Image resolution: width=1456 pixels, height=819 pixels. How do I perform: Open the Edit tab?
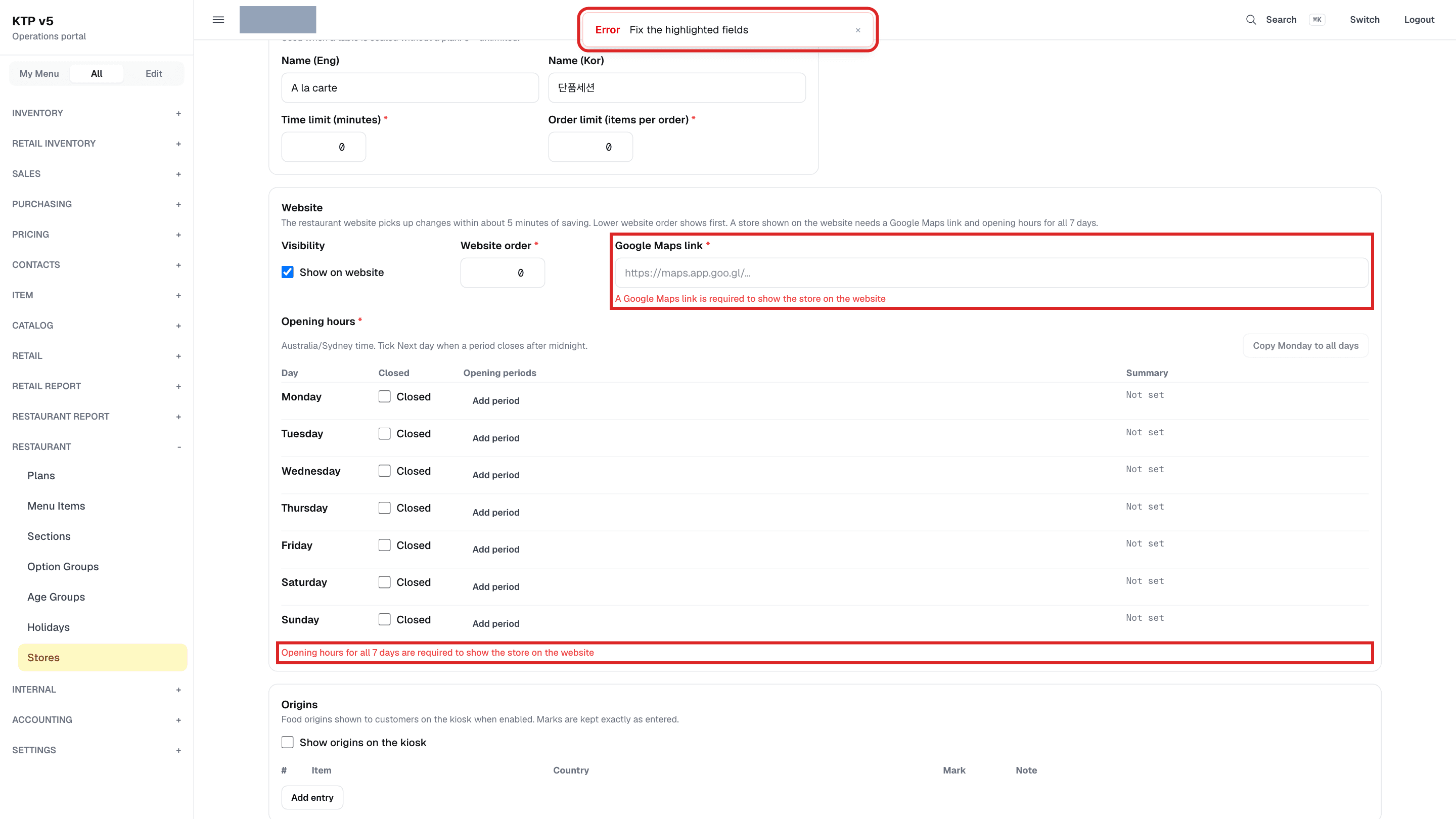pos(154,73)
